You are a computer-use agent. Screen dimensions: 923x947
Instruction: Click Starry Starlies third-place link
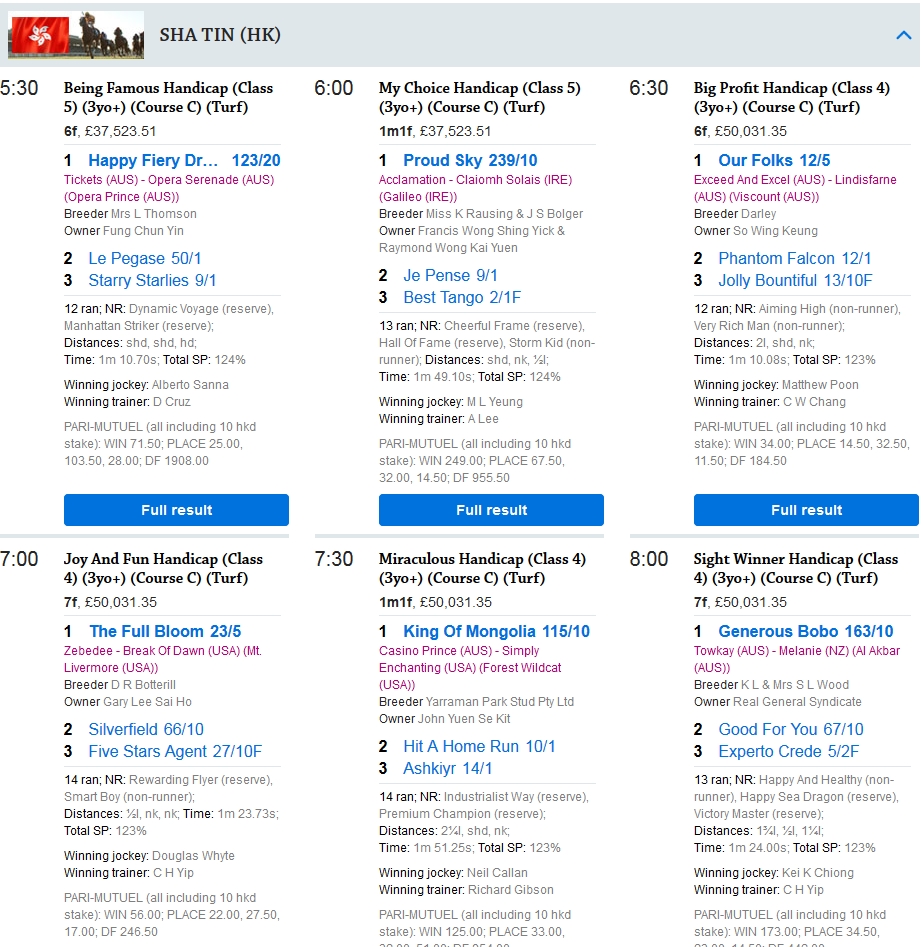point(138,280)
